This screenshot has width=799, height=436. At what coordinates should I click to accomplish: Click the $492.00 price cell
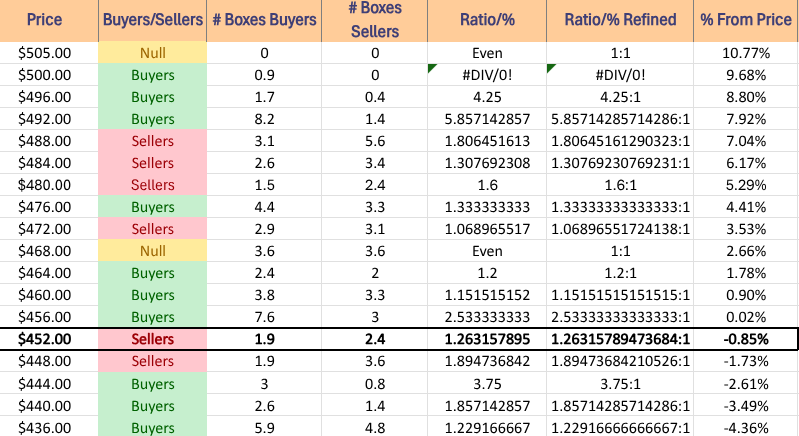[x=49, y=119]
